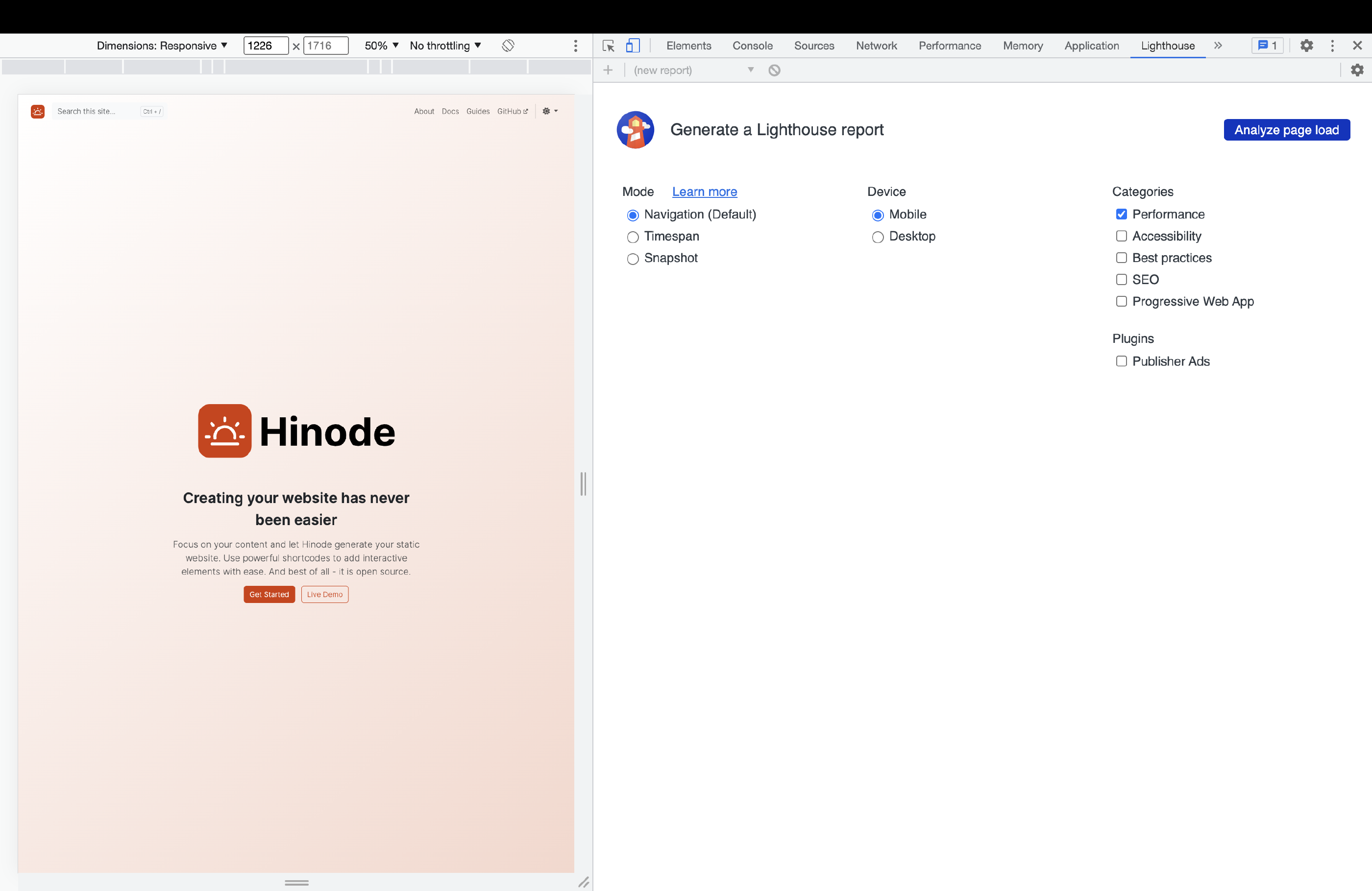Select the Desktop device radio button
Image resolution: width=1372 pixels, height=891 pixels.
[x=878, y=237]
